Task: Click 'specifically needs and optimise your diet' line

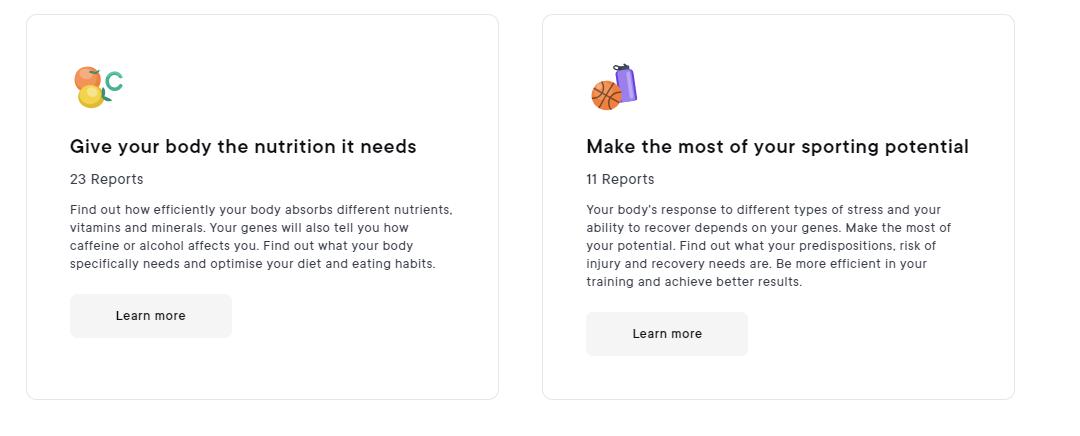Action: click(x=250, y=264)
